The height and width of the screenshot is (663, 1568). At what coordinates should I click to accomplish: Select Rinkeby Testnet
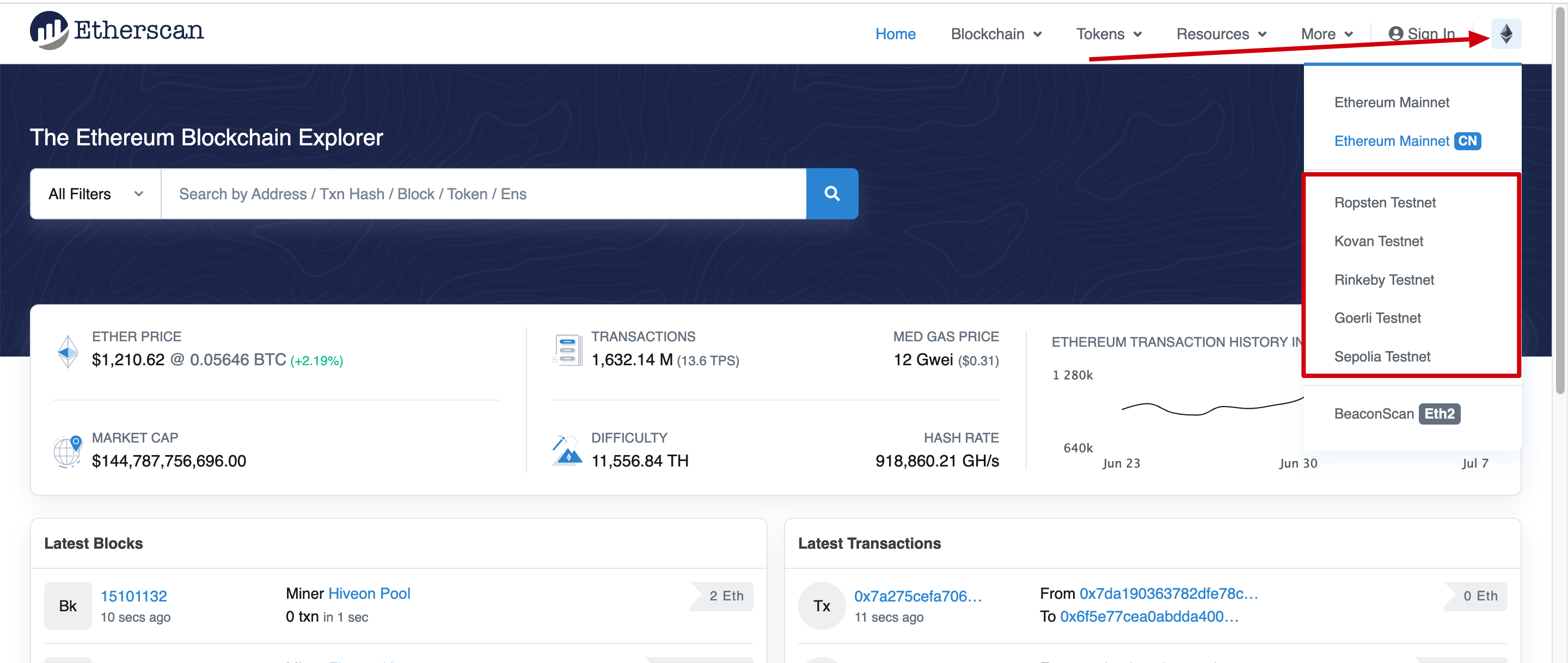(x=1384, y=279)
